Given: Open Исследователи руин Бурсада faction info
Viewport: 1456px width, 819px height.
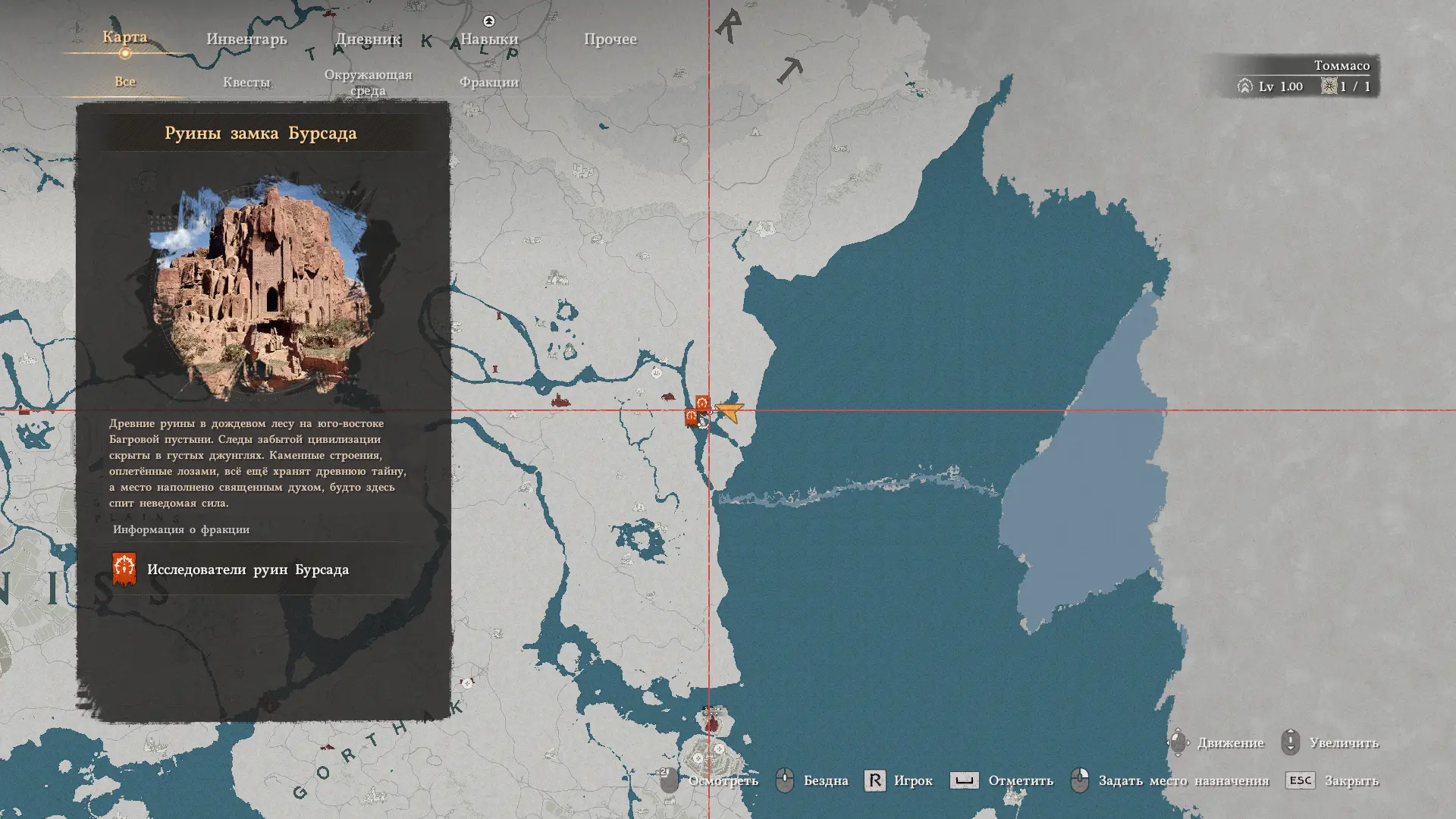Looking at the screenshot, I should pos(248,570).
